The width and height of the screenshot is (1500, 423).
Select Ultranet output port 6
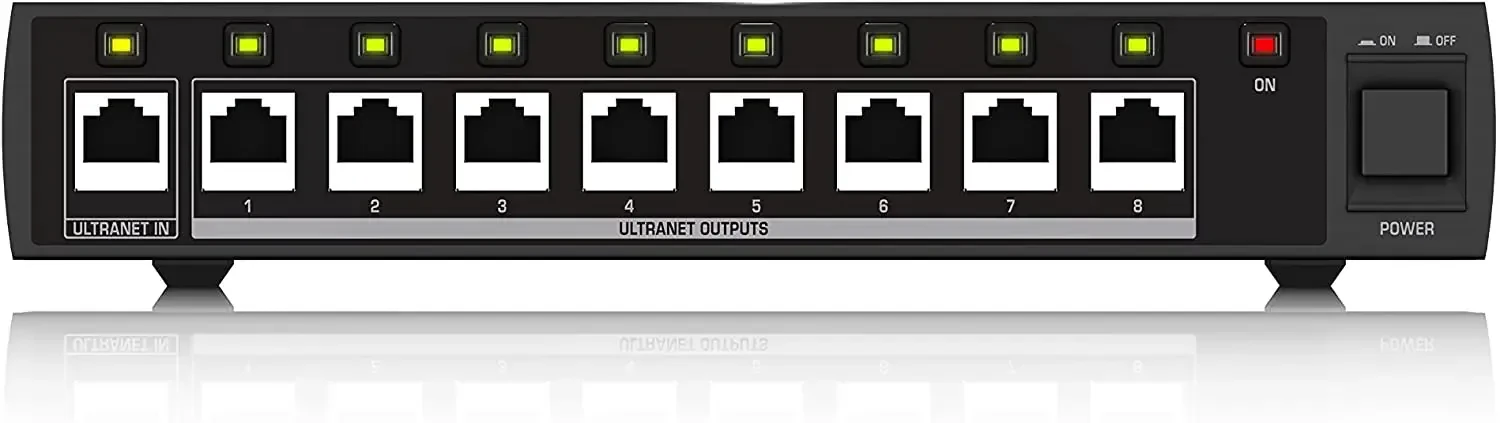click(x=883, y=141)
